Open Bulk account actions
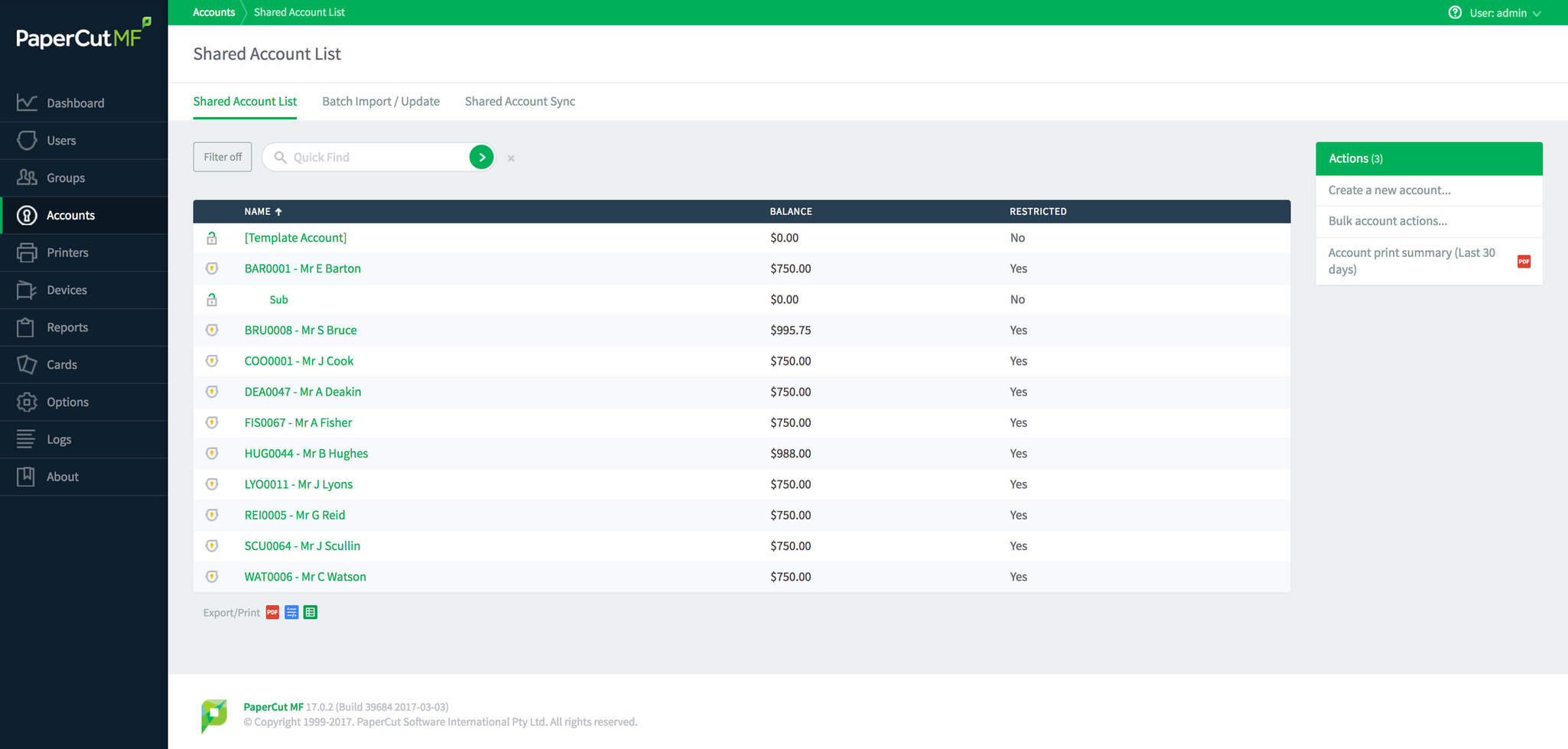Viewport: 1568px width, 749px height. [1387, 220]
